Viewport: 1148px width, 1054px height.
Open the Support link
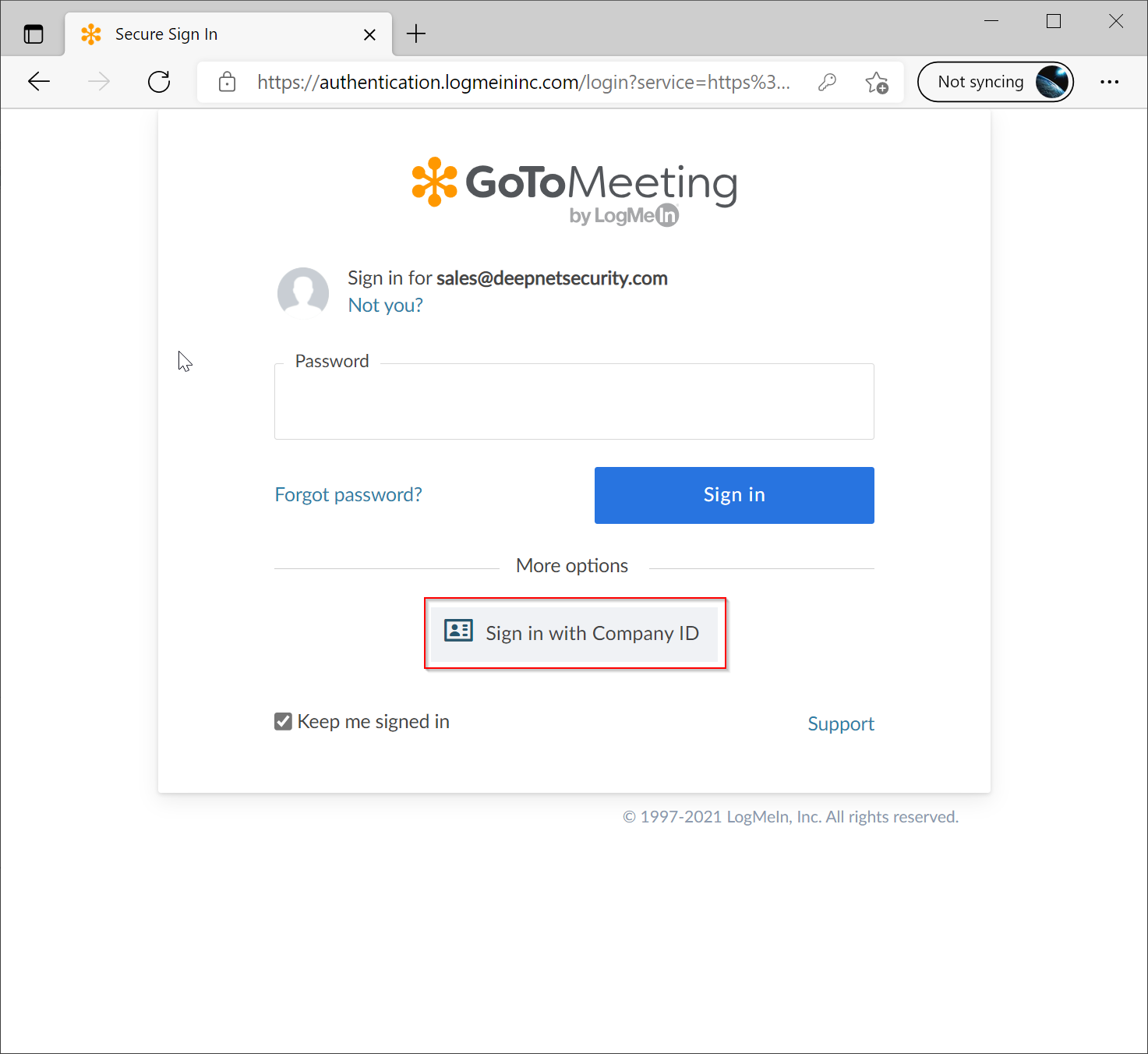840,723
